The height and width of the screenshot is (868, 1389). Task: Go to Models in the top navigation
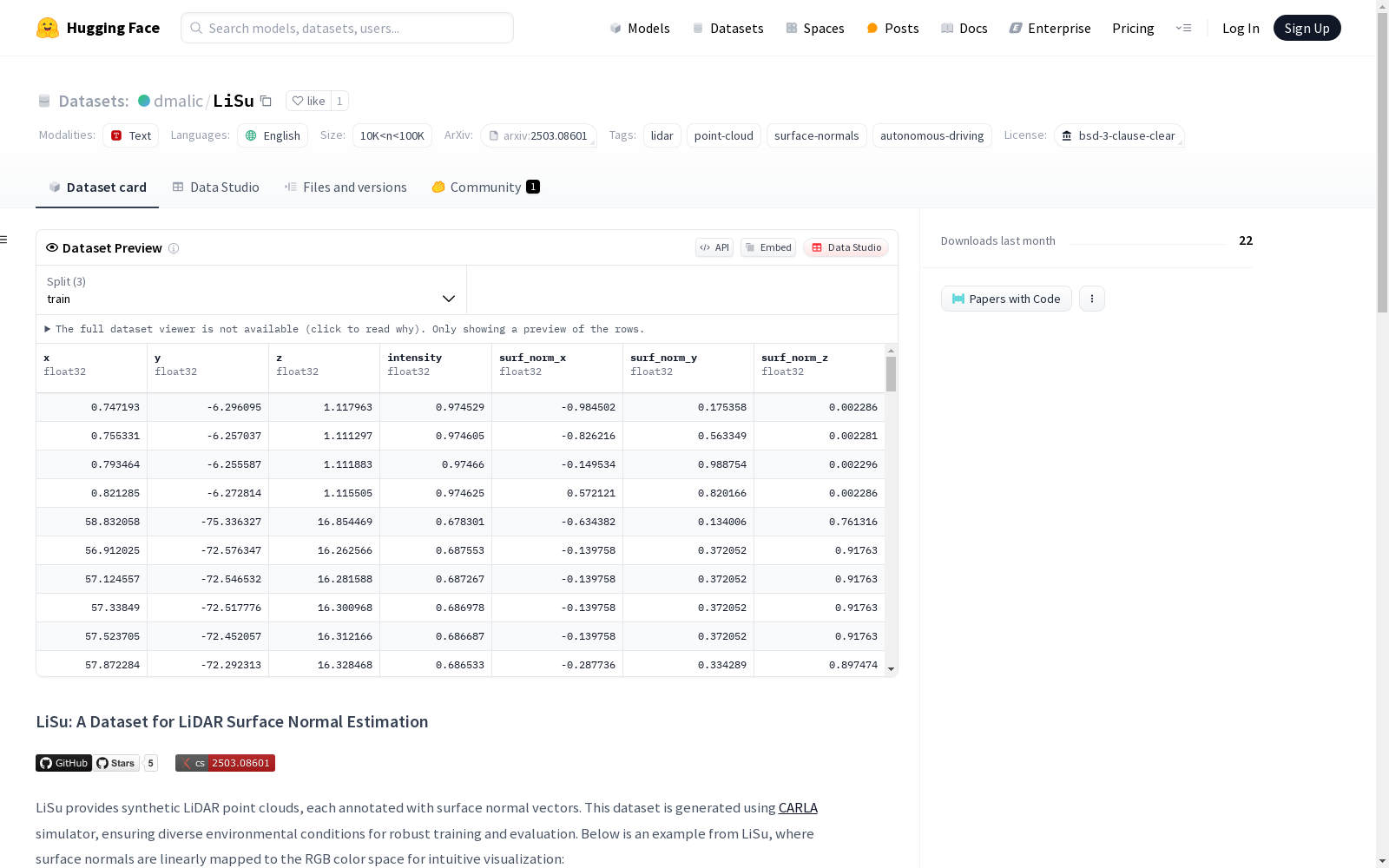point(640,28)
